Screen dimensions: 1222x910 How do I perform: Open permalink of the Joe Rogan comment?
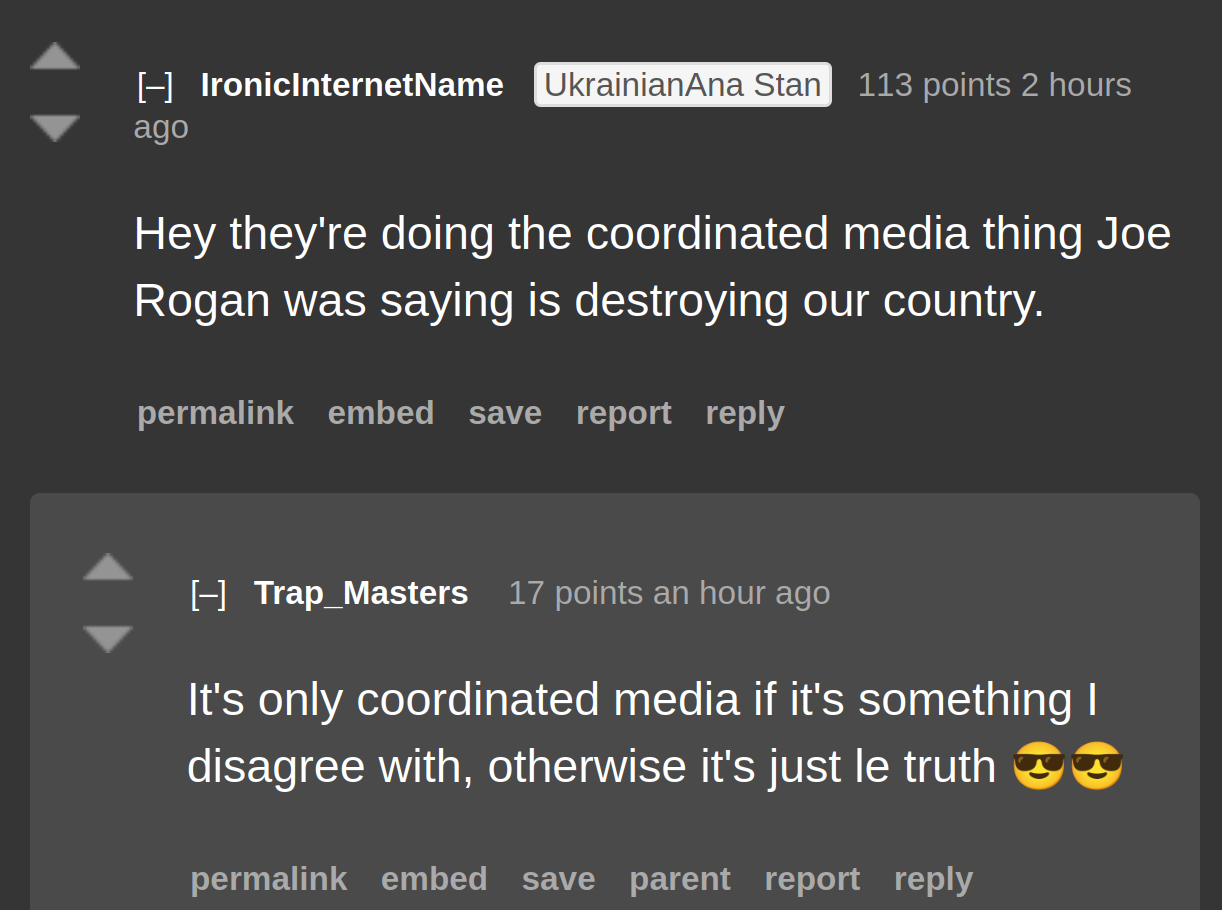click(215, 413)
